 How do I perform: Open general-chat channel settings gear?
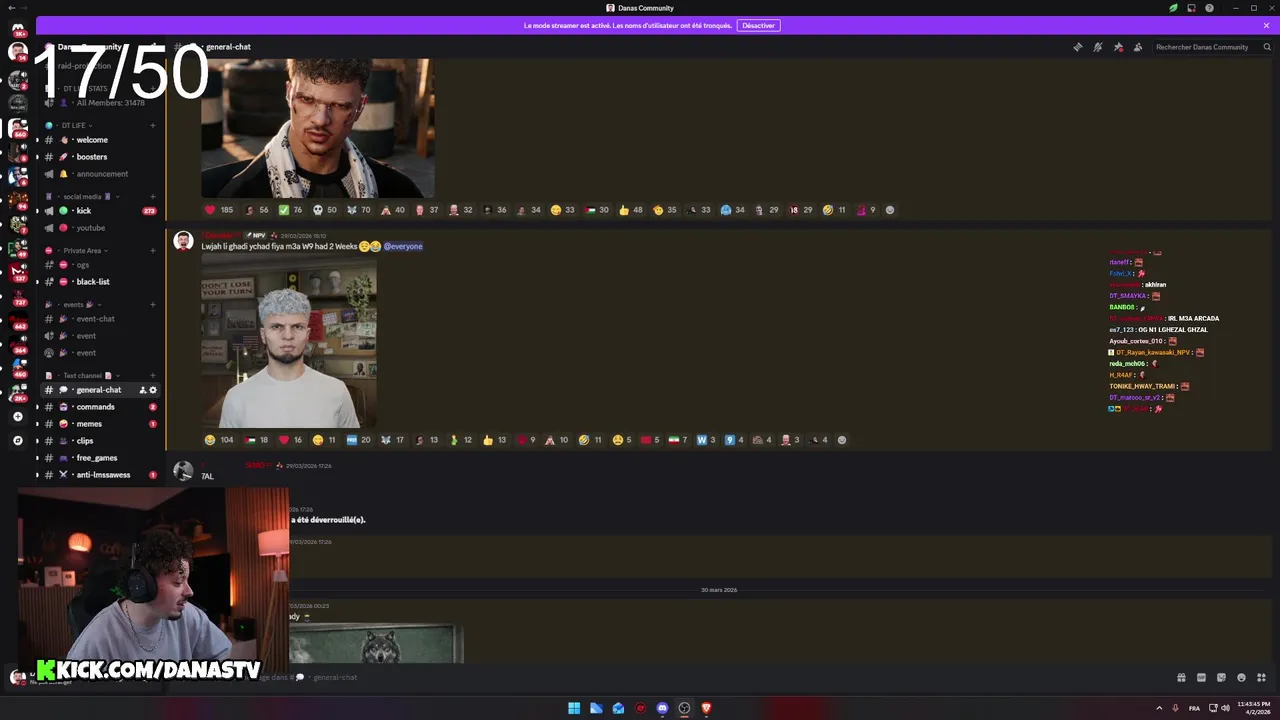[153, 390]
